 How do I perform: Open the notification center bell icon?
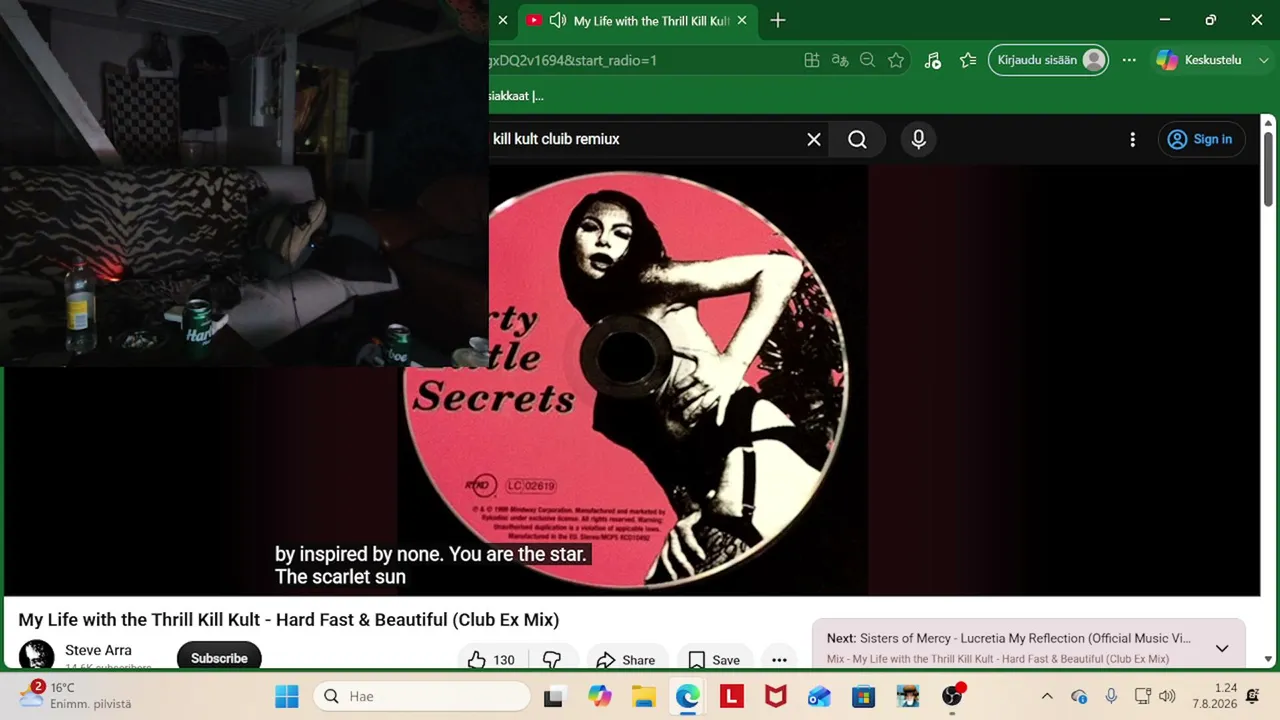point(1253,696)
